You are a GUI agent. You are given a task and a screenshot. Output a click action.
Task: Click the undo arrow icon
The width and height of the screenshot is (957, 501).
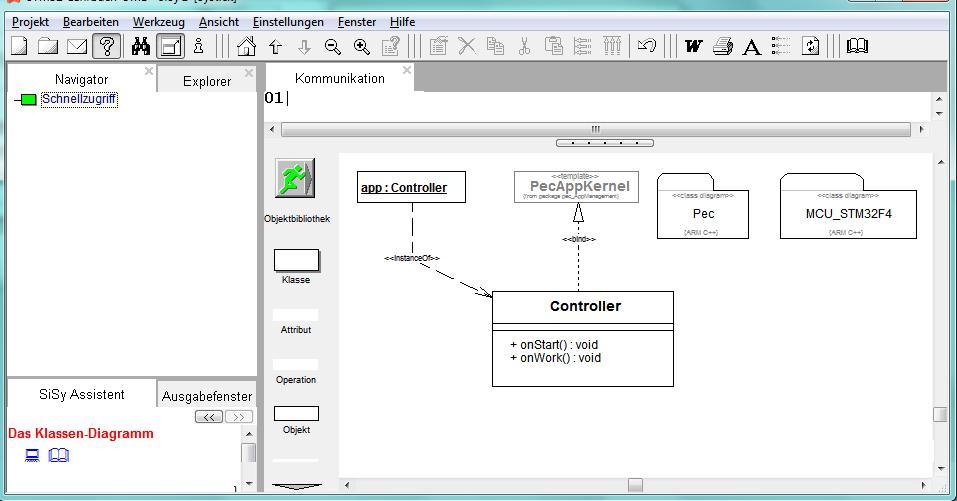[646, 45]
